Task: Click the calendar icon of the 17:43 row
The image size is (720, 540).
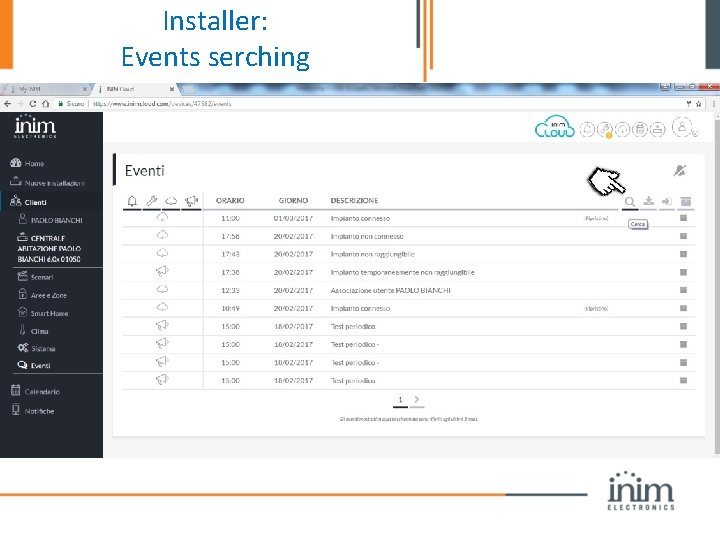Action: tap(683, 254)
